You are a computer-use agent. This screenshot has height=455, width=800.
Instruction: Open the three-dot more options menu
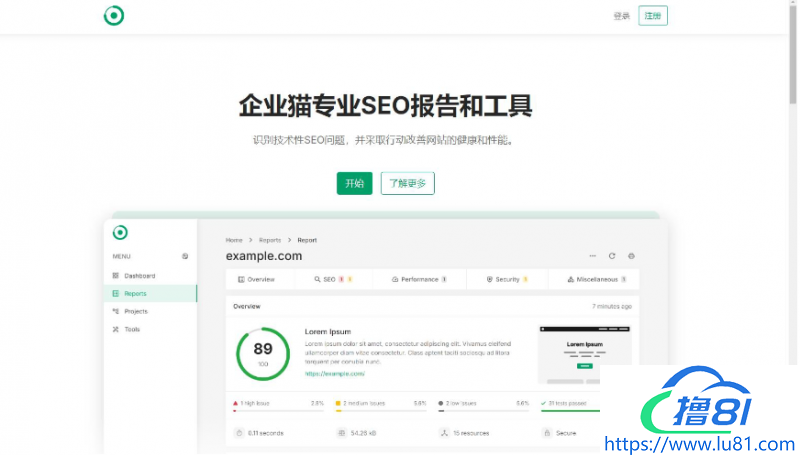click(593, 256)
